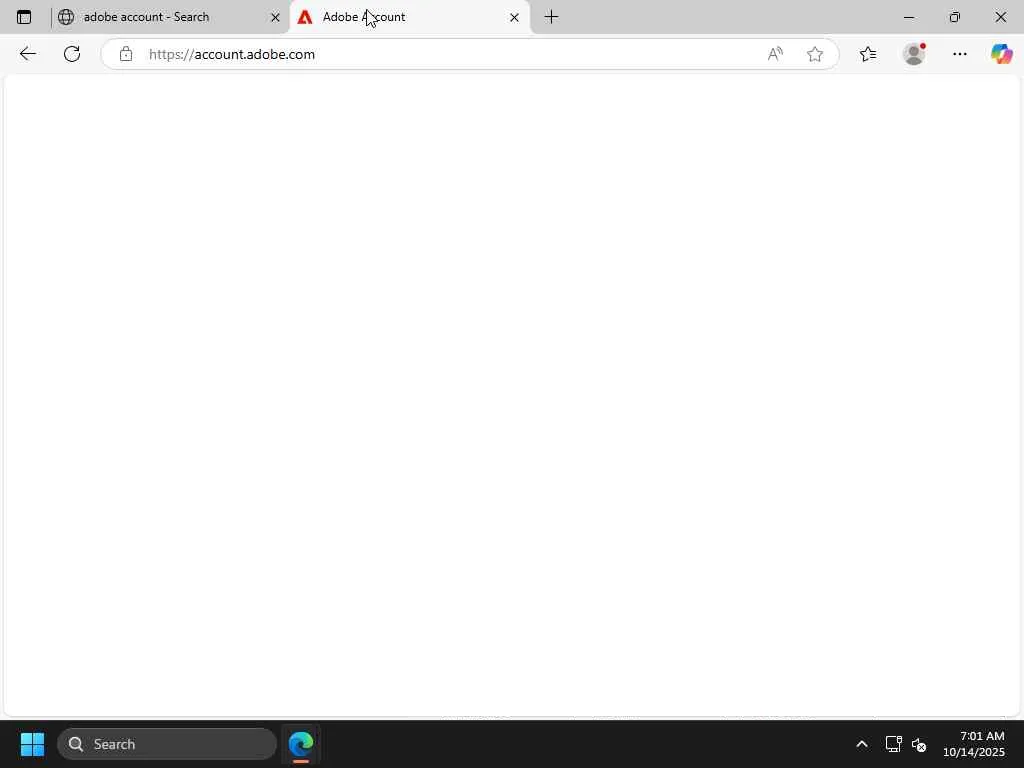Close the adobe account - Search tab
The width and height of the screenshot is (1024, 768).
275,18
